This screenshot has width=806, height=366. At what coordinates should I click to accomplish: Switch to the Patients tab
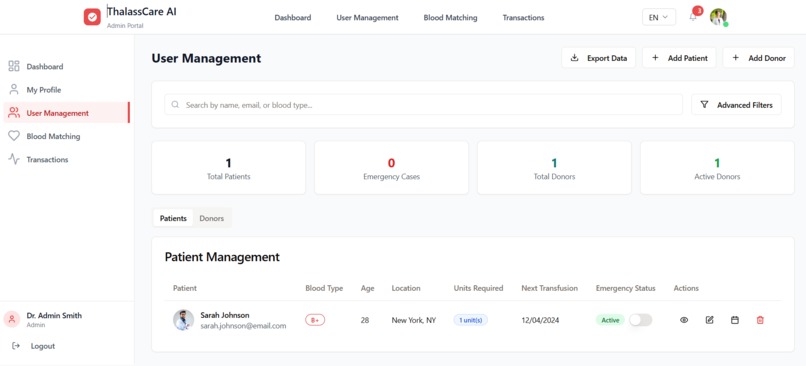(173, 218)
